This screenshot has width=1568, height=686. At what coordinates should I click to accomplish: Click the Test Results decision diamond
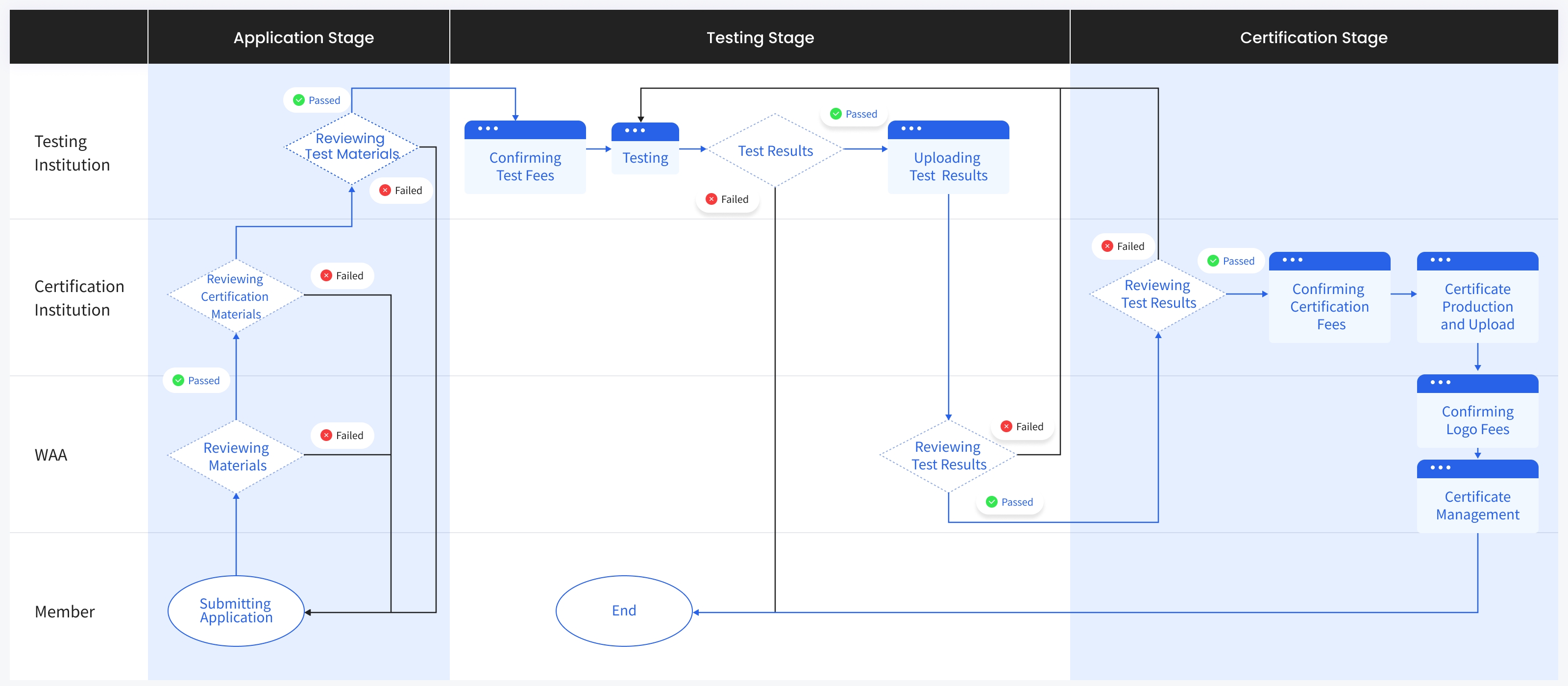[x=775, y=150]
